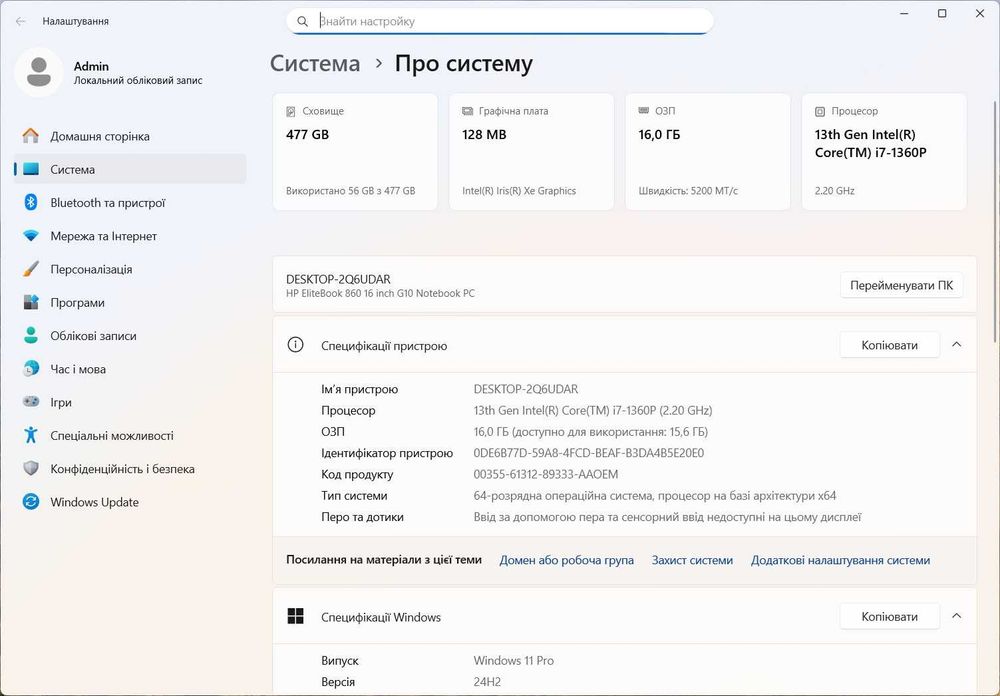
Task: Click the search magnifier icon
Action: 302,21
